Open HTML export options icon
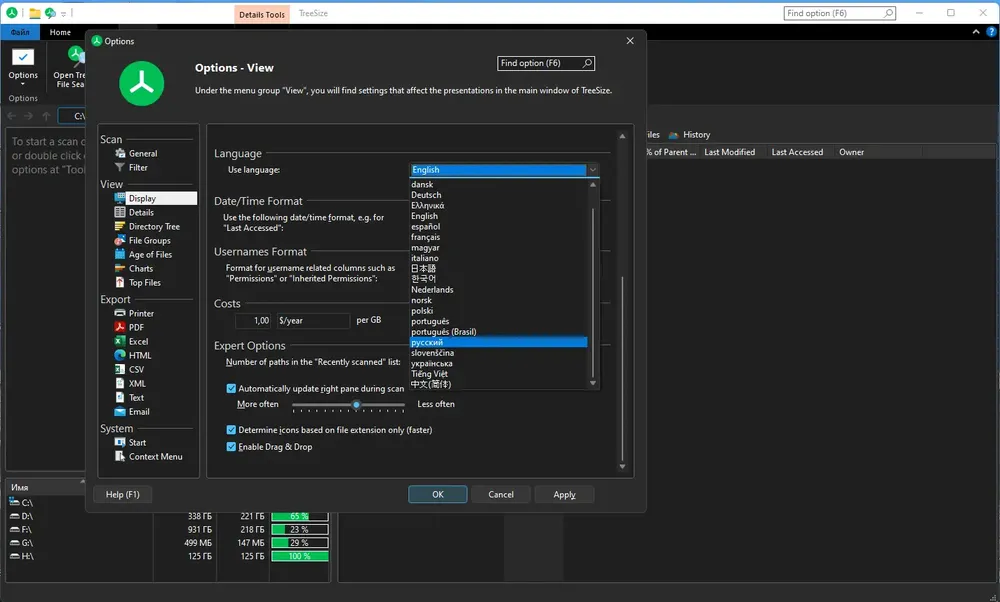This screenshot has width=1000, height=602. coord(120,355)
